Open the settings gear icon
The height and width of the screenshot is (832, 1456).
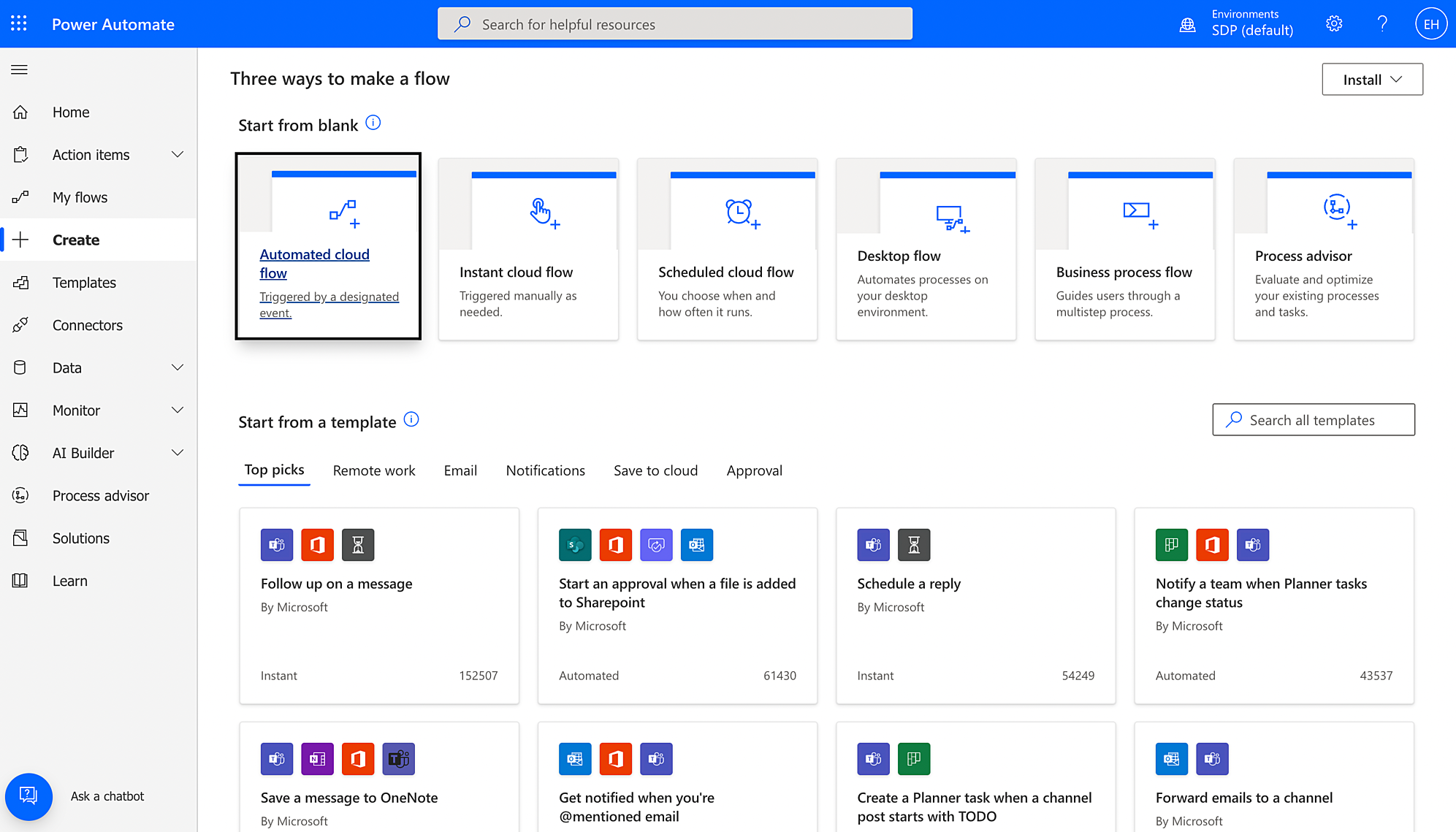pos(1334,23)
